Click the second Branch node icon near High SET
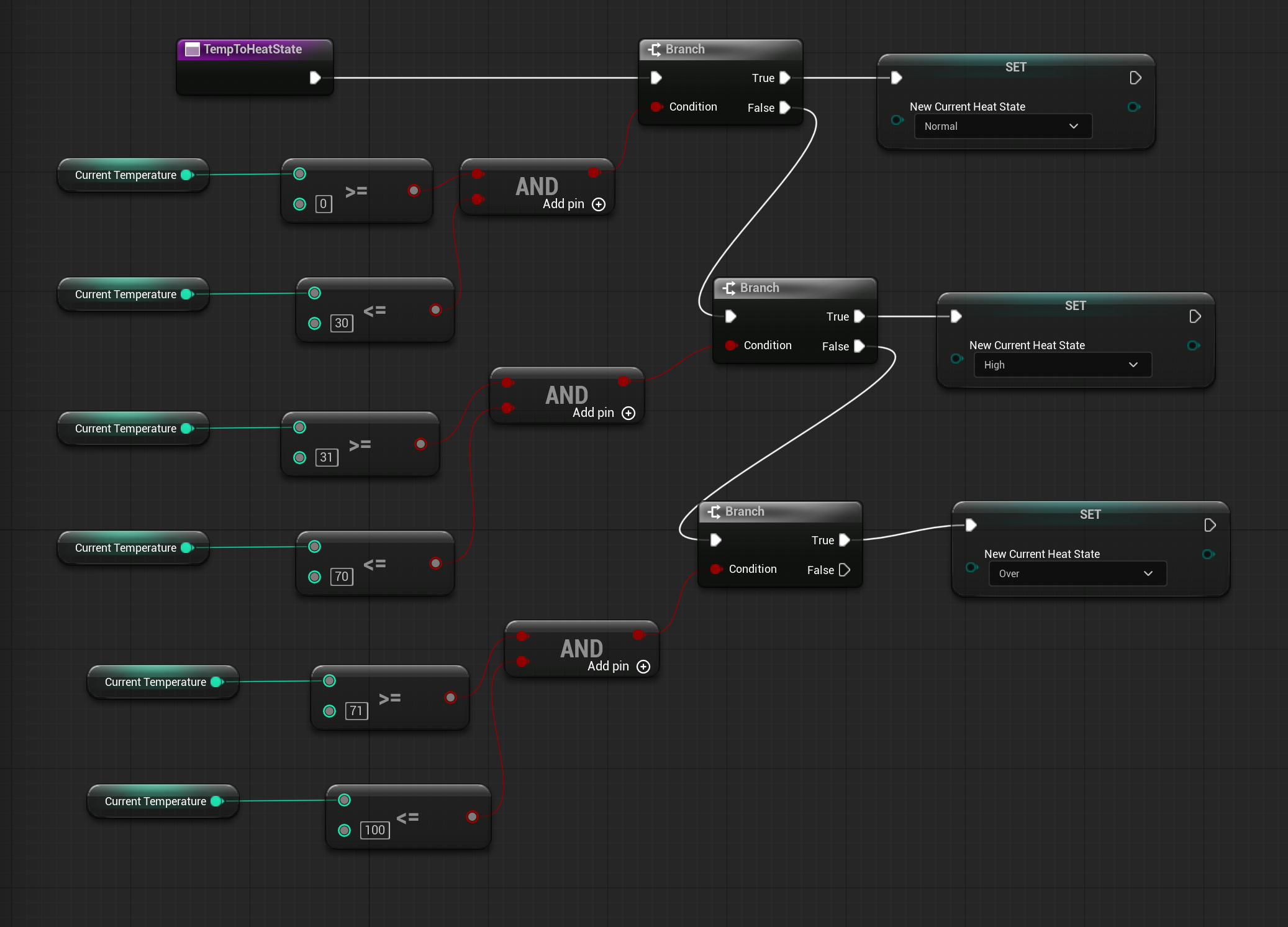This screenshot has width=1288, height=927. point(729,288)
